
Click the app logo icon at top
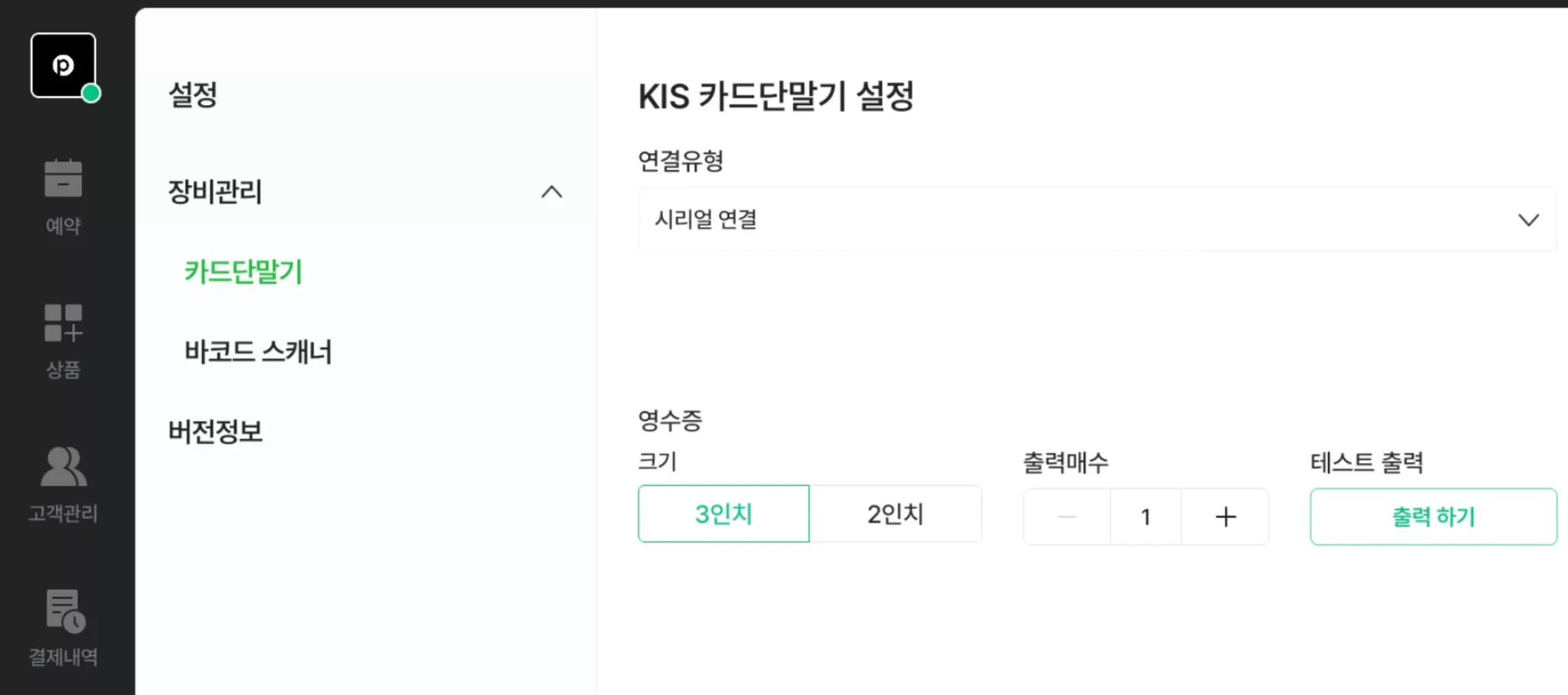[x=63, y=65]
